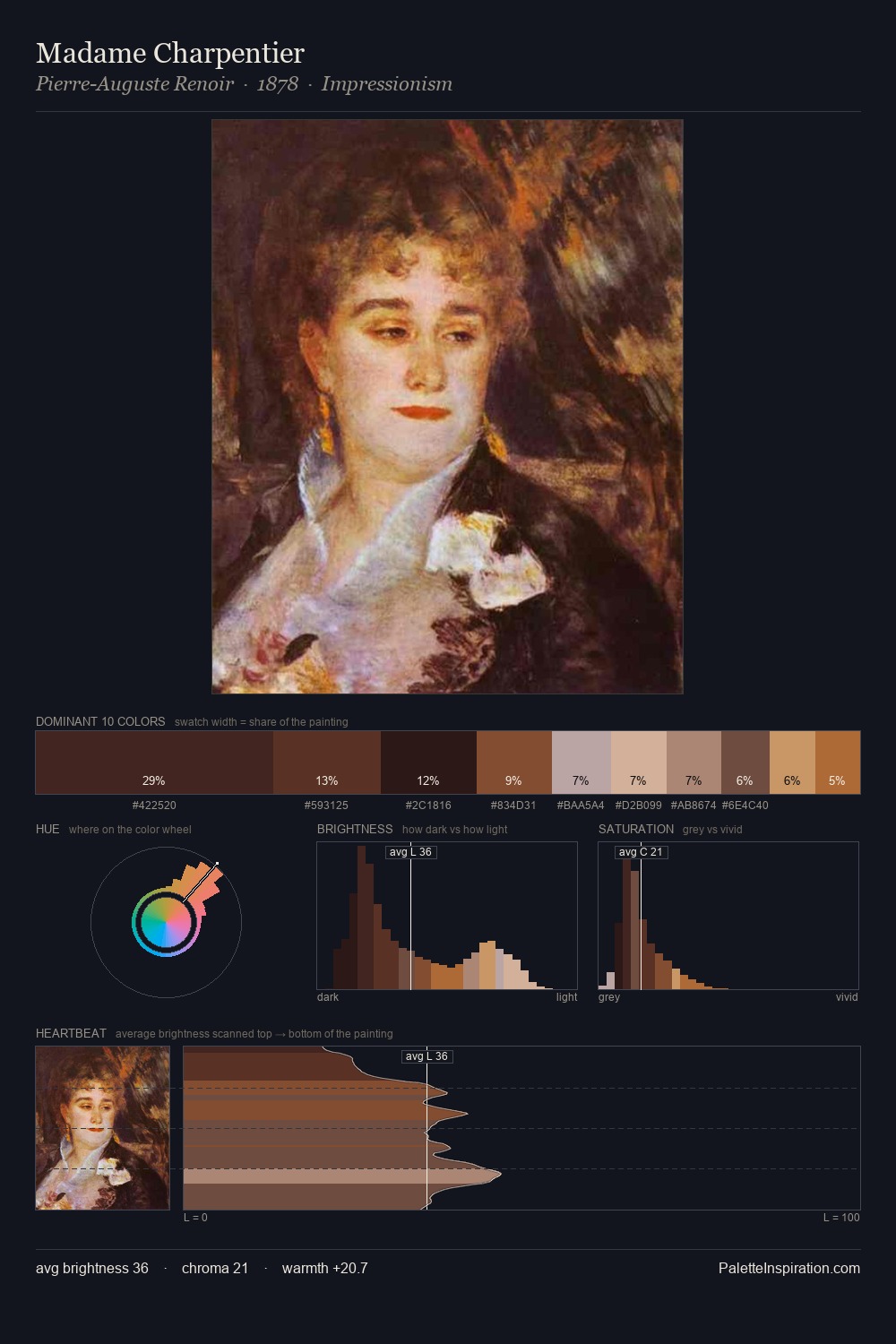896x1344 pixels.
Task: Click the brightness histogram chart
Action: point(447,916)
